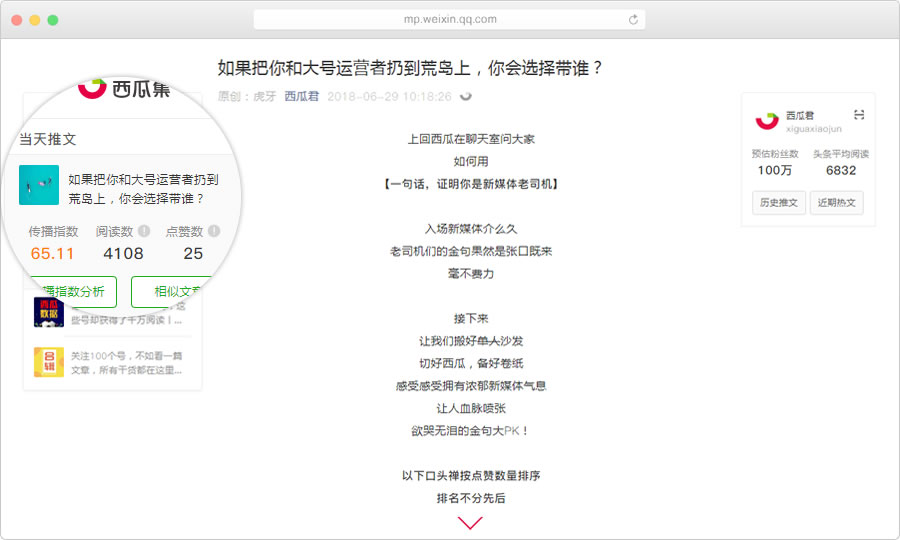900x540 pixels.
Task: Click the 传播指数 value 65.11
Action: pyautogui.click(x=52, y=254)
